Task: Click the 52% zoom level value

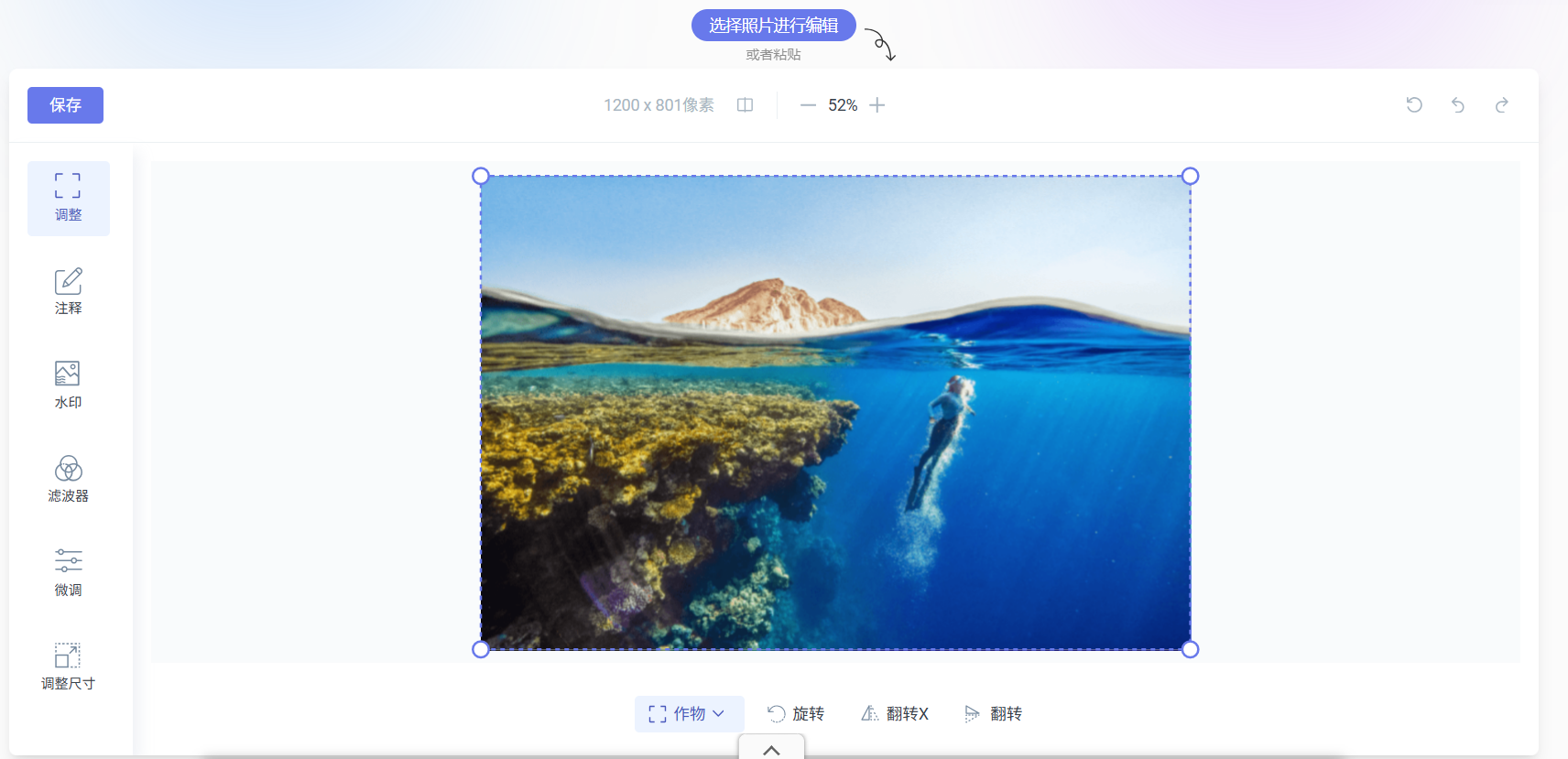Action: click(x=843, y=105)
